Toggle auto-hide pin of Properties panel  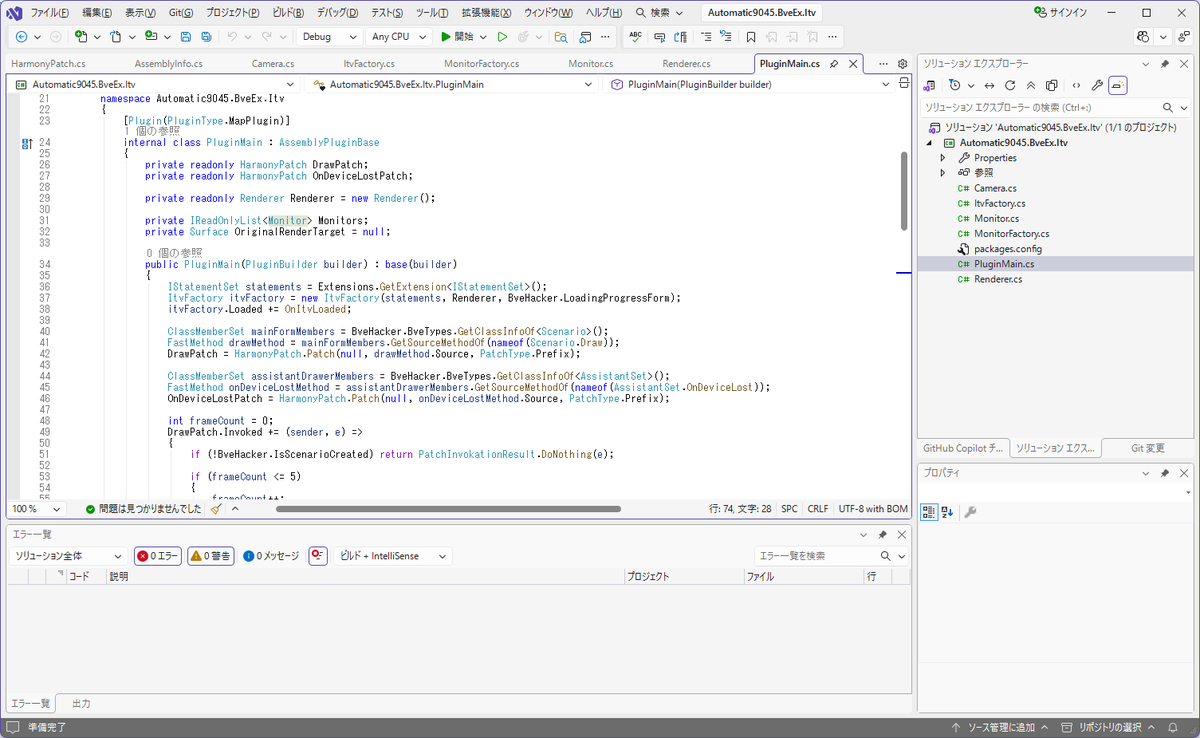1165,472
